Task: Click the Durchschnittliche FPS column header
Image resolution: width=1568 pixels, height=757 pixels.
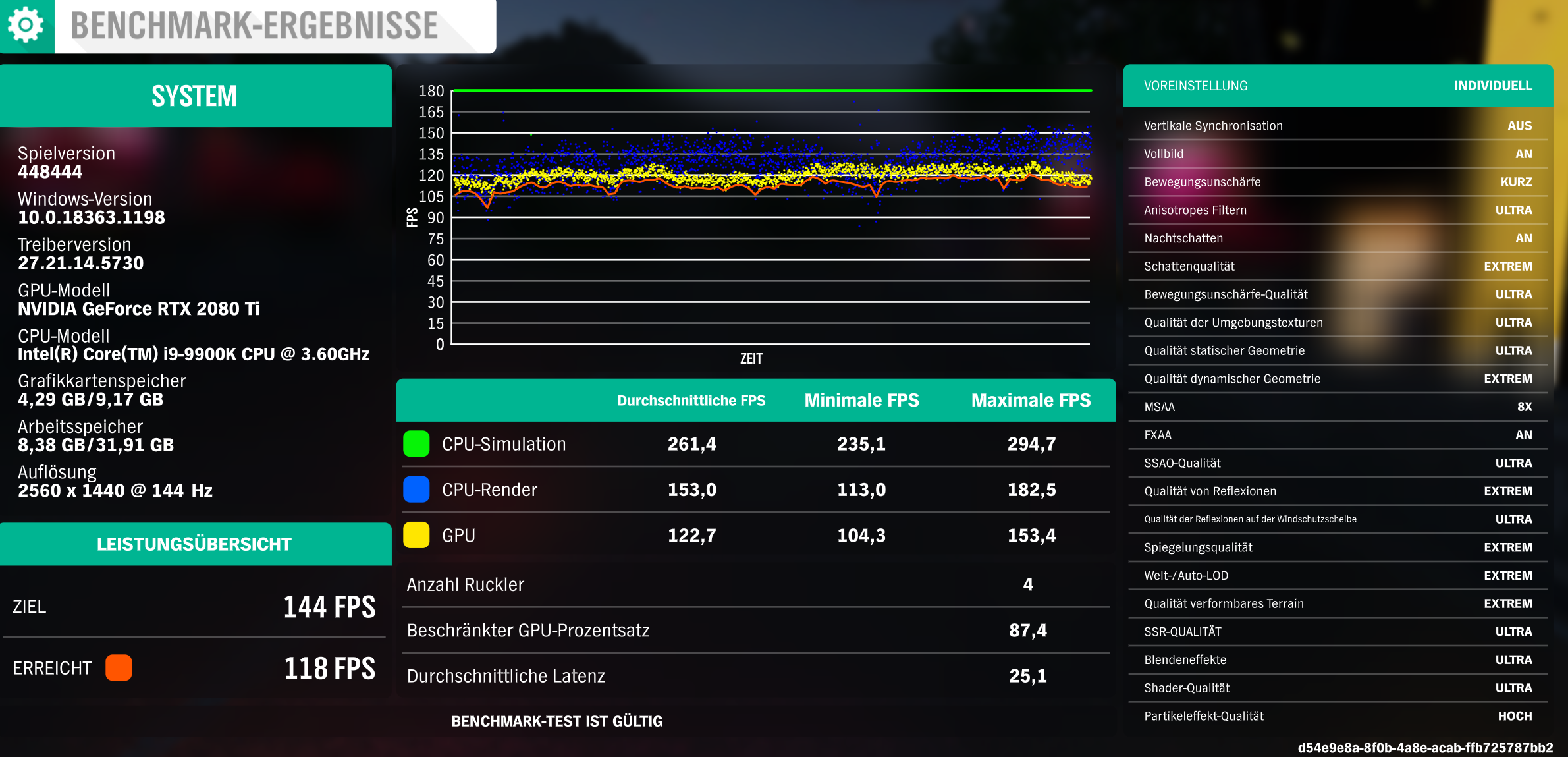Action: [x=691, y=401]
